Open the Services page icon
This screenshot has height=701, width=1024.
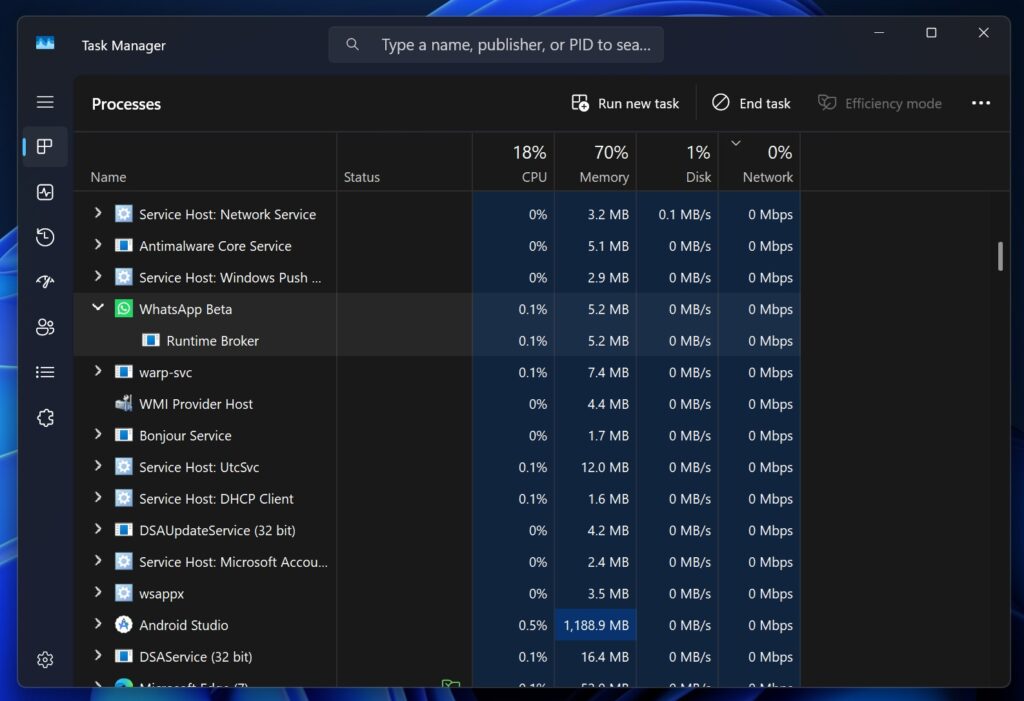click(44, 417)
